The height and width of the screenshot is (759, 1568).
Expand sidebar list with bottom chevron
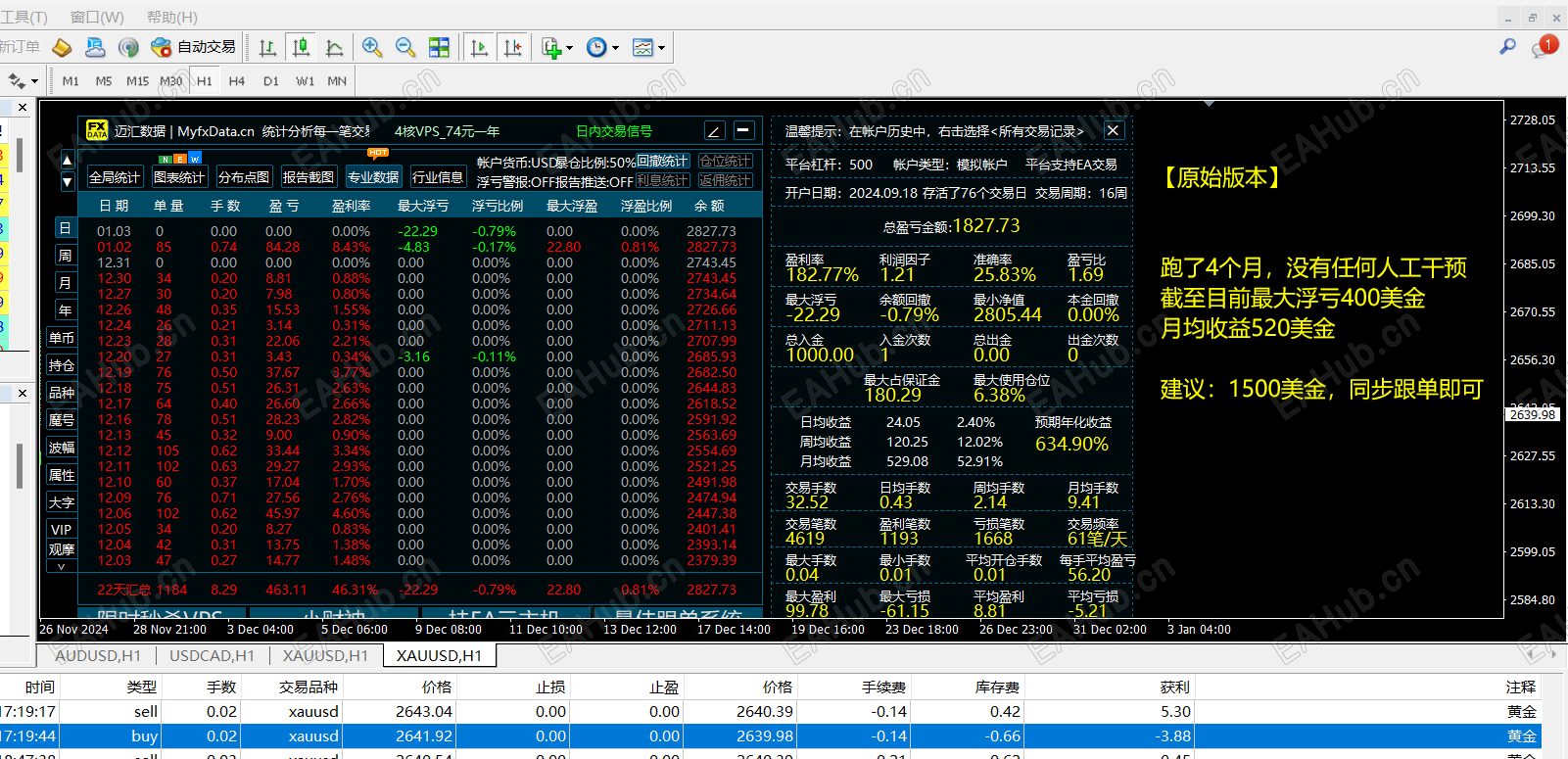[62, 567]
